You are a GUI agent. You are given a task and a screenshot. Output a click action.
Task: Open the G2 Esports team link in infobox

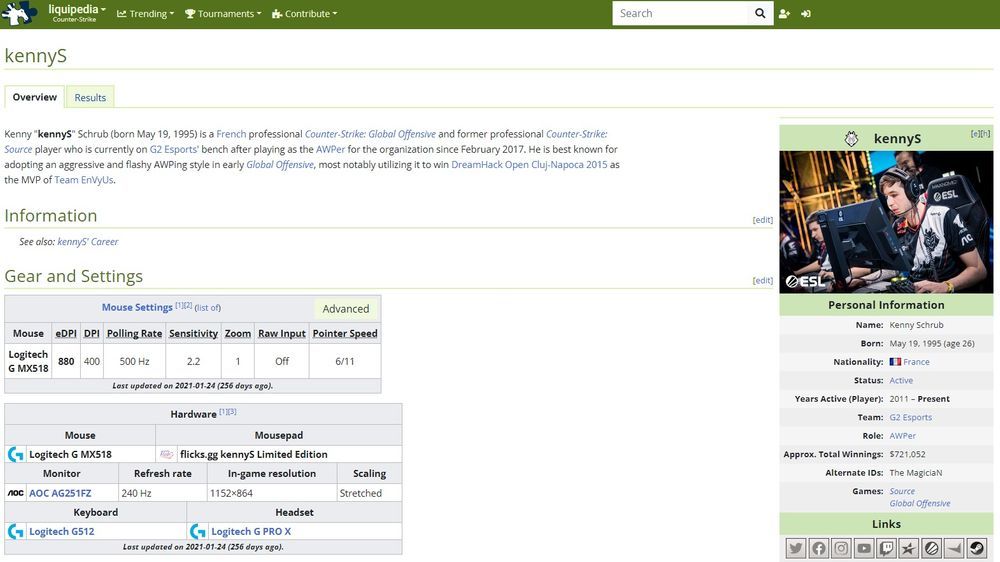pos(910,417)
